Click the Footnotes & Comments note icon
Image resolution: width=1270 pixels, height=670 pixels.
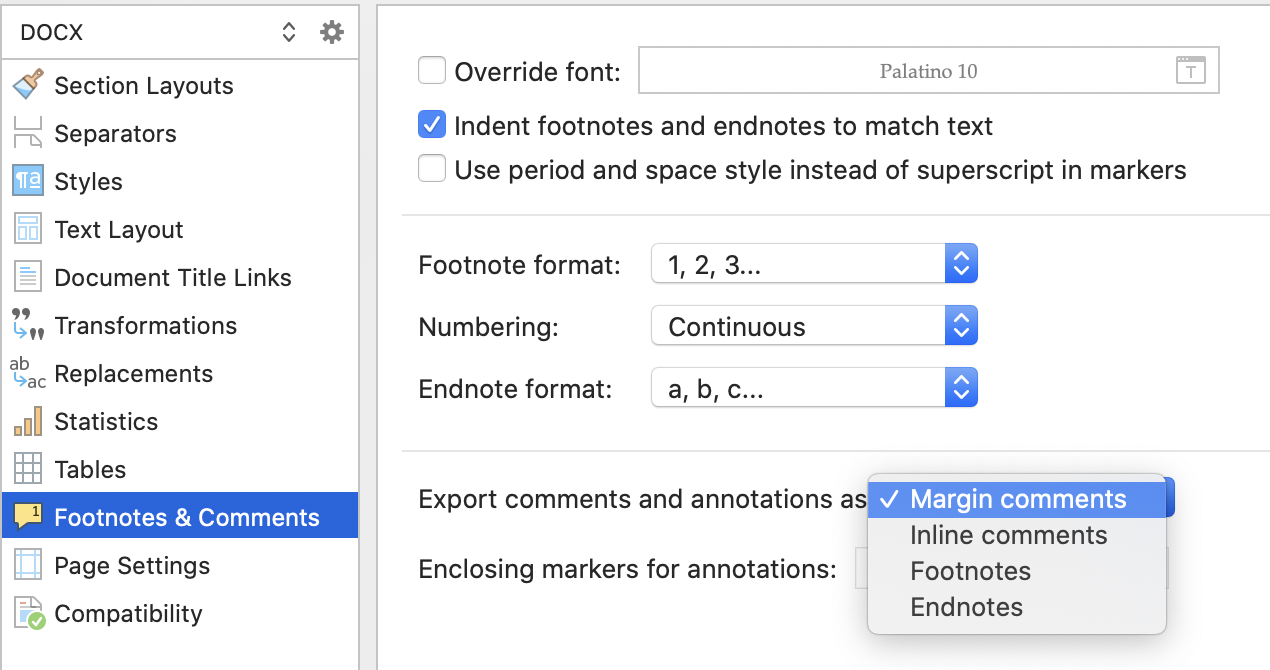point(28,517)
